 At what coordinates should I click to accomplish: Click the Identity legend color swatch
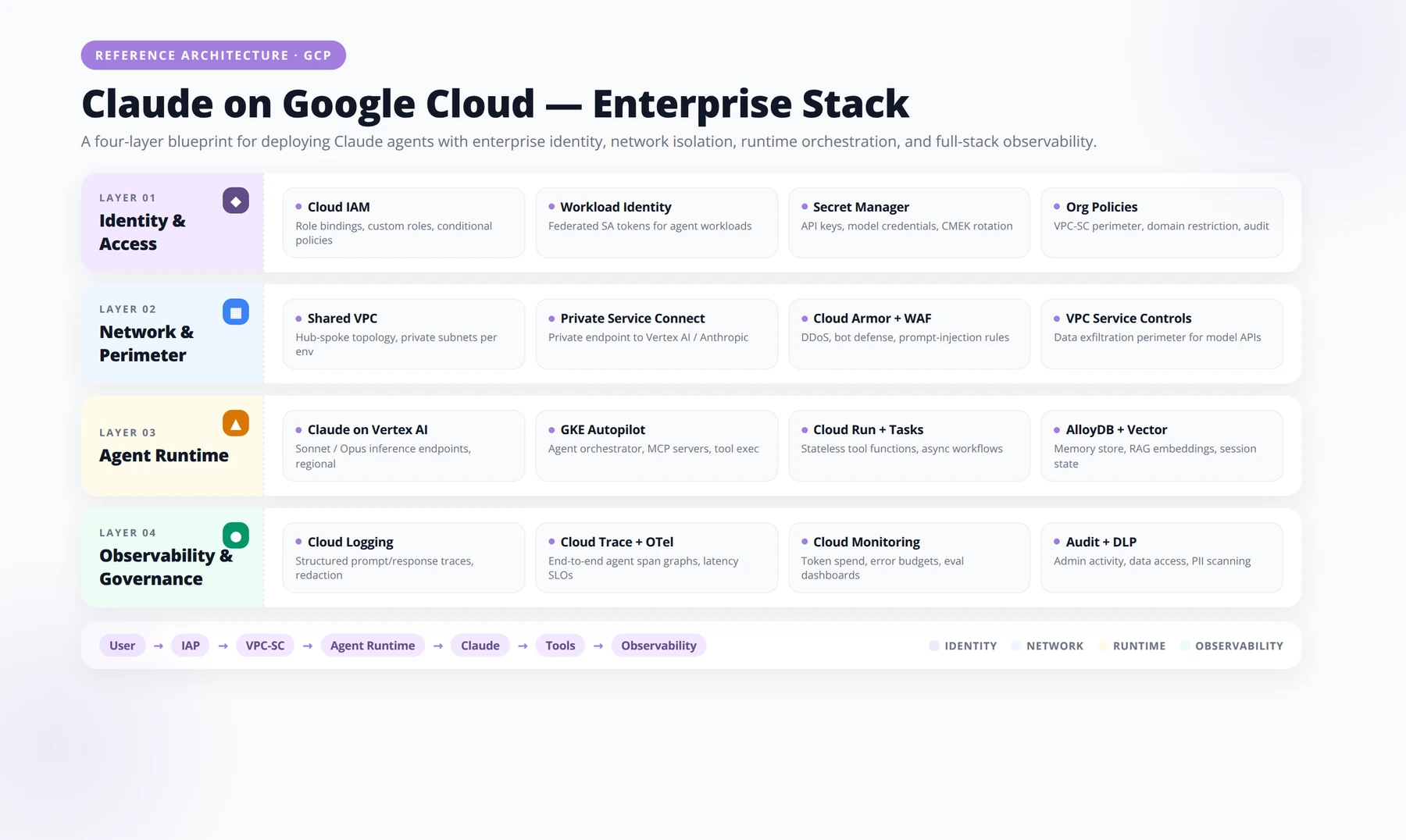[934, 646]
